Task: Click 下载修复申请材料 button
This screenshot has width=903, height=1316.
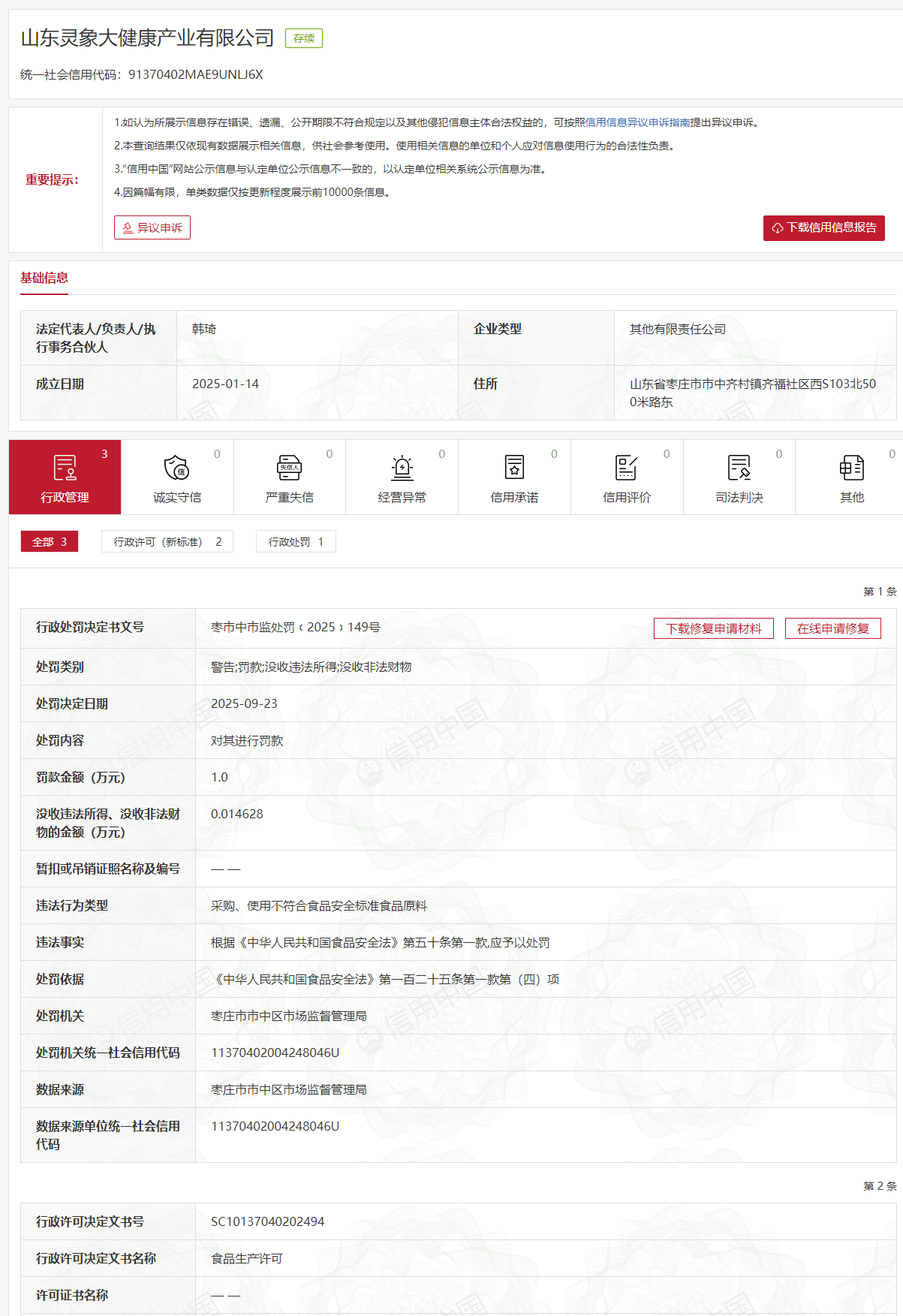Action: (x=714, y=628)
